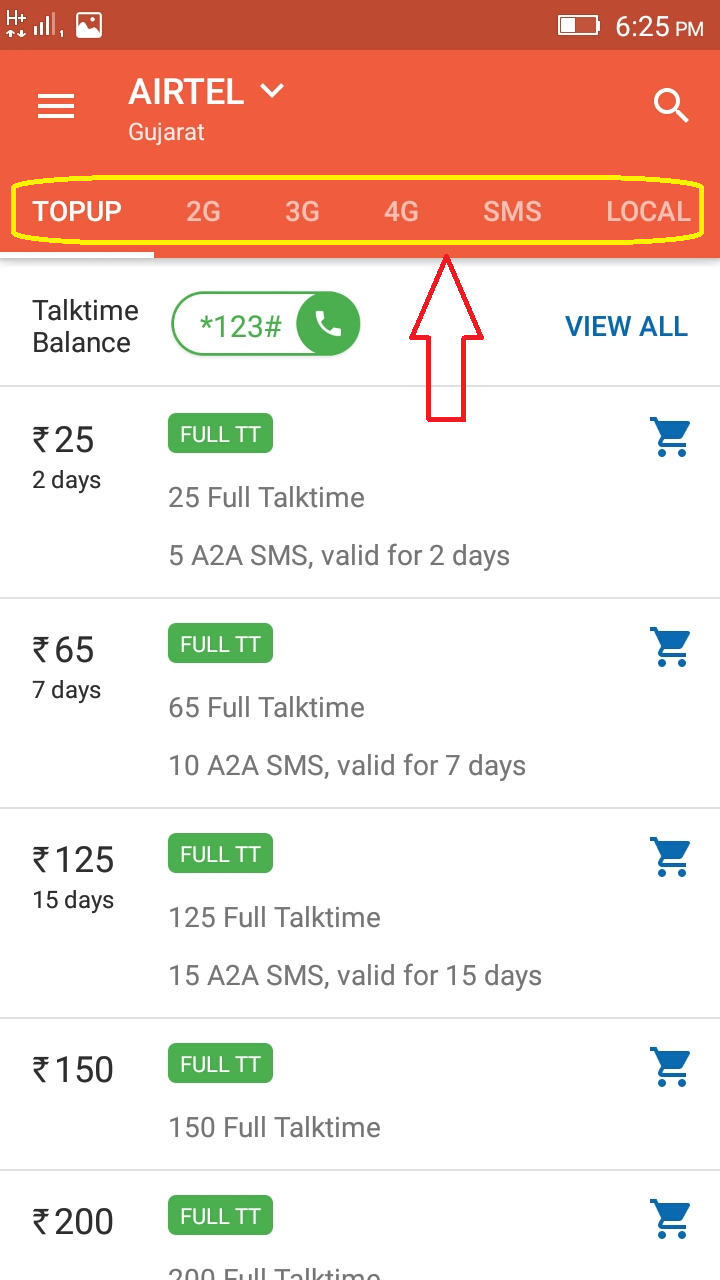The image size is (720, 1280).
Task: Tap the cart icon for ₹150 plan
Action: [x=670, y=1067]
